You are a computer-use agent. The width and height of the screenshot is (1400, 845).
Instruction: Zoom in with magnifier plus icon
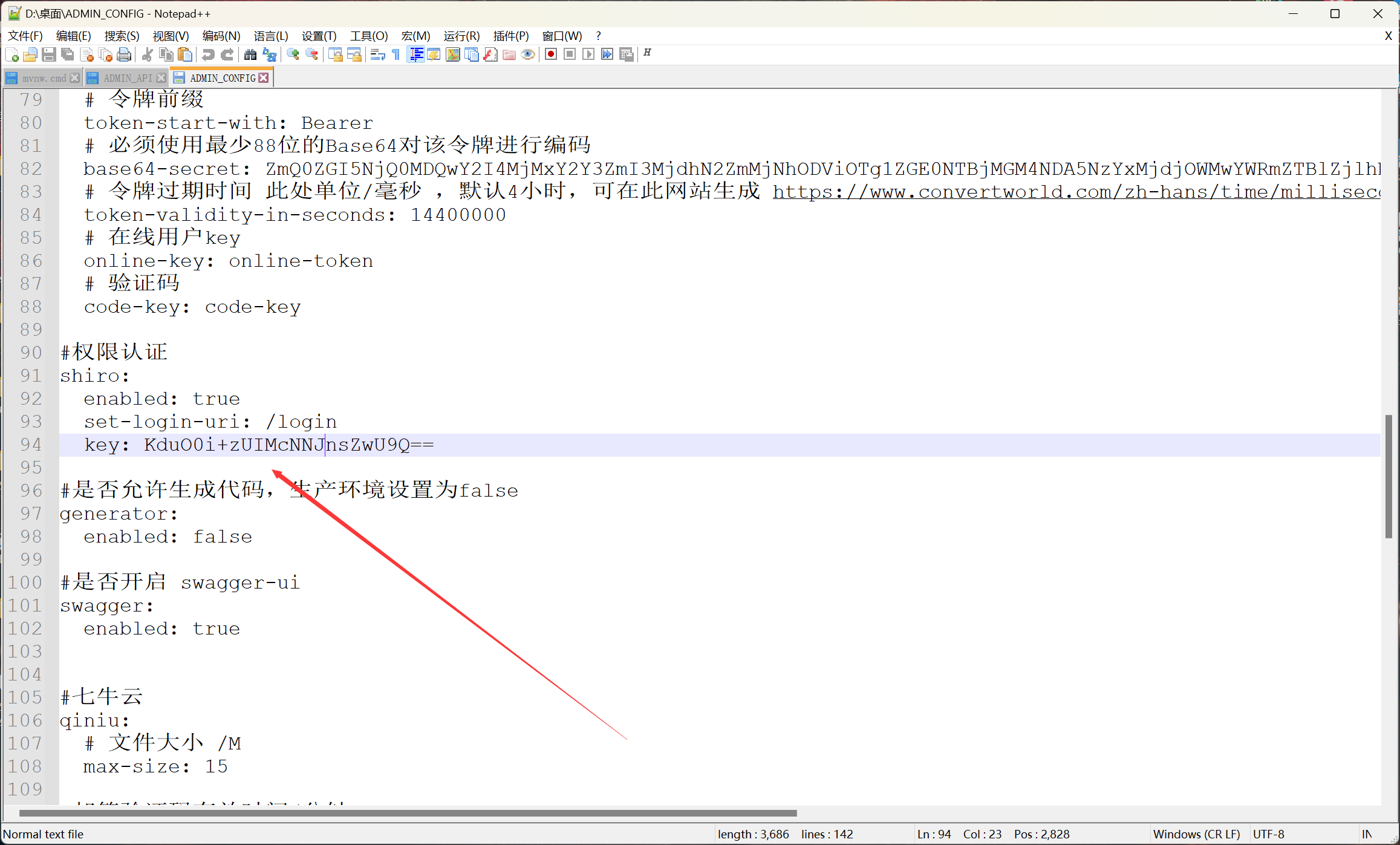(x=293, y=55)
